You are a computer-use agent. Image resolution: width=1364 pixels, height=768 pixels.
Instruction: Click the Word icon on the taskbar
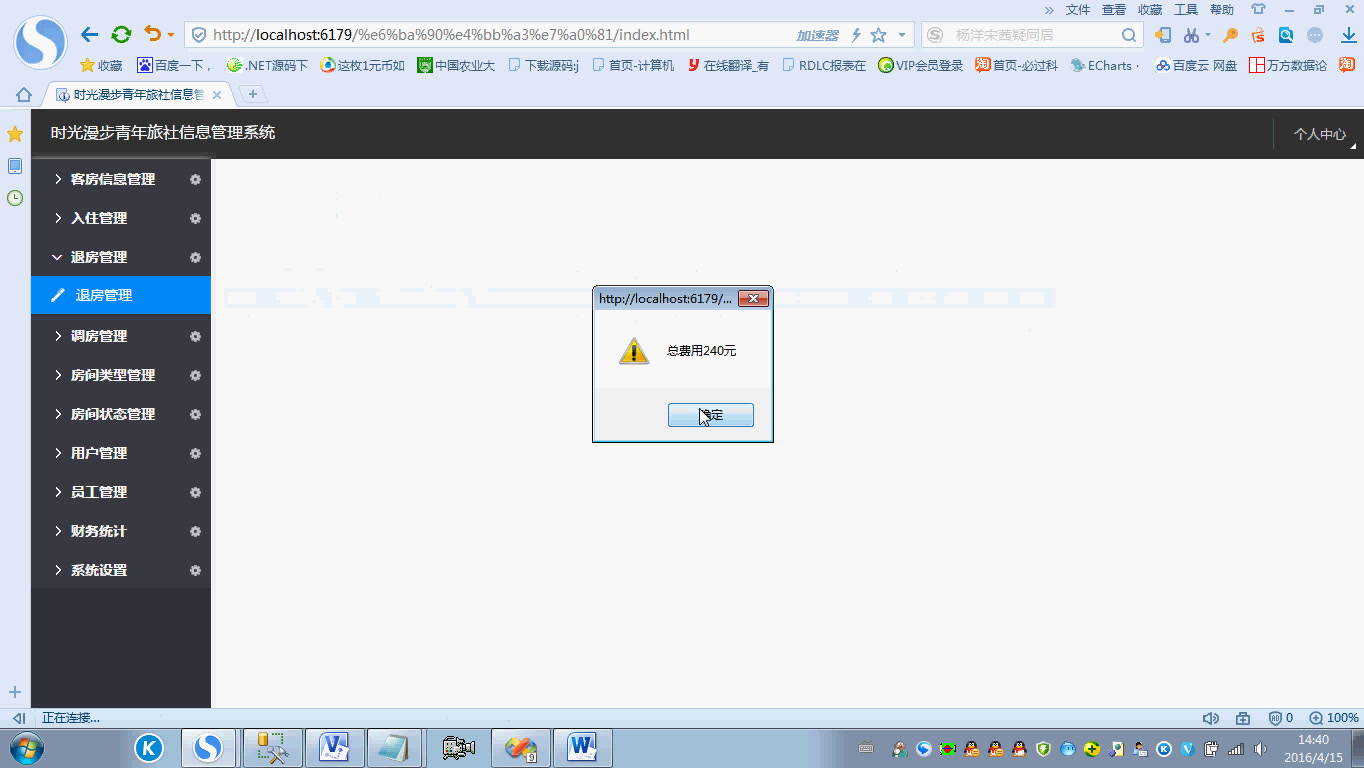click(x=582, y=748)
